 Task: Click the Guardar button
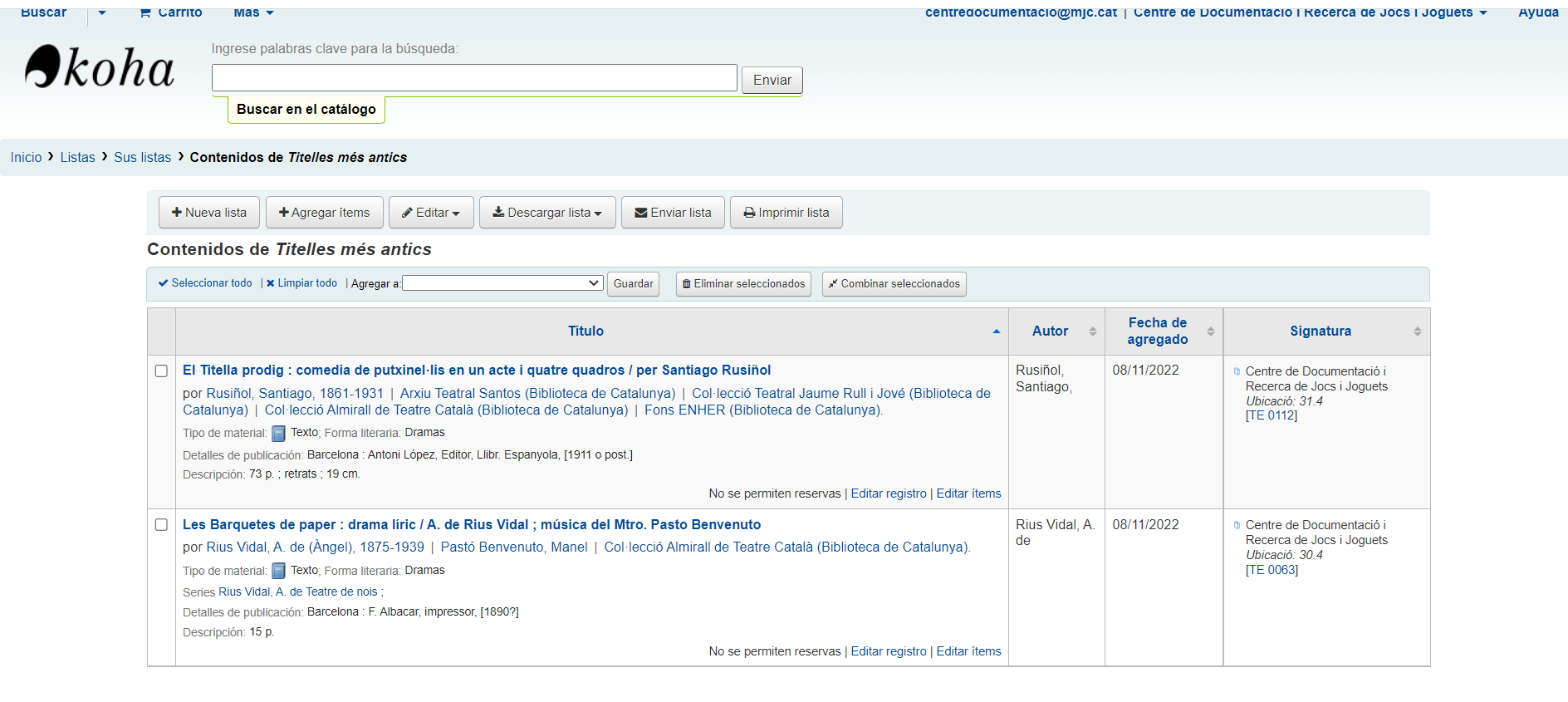point(633,284)
